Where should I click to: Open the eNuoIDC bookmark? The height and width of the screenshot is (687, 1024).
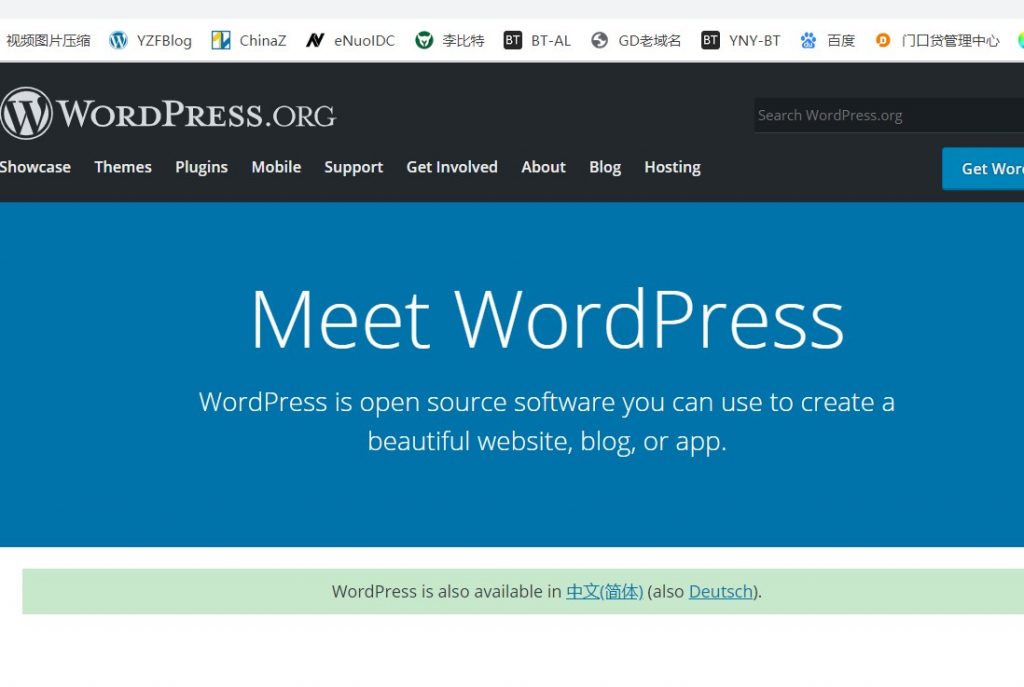(351, 41)
